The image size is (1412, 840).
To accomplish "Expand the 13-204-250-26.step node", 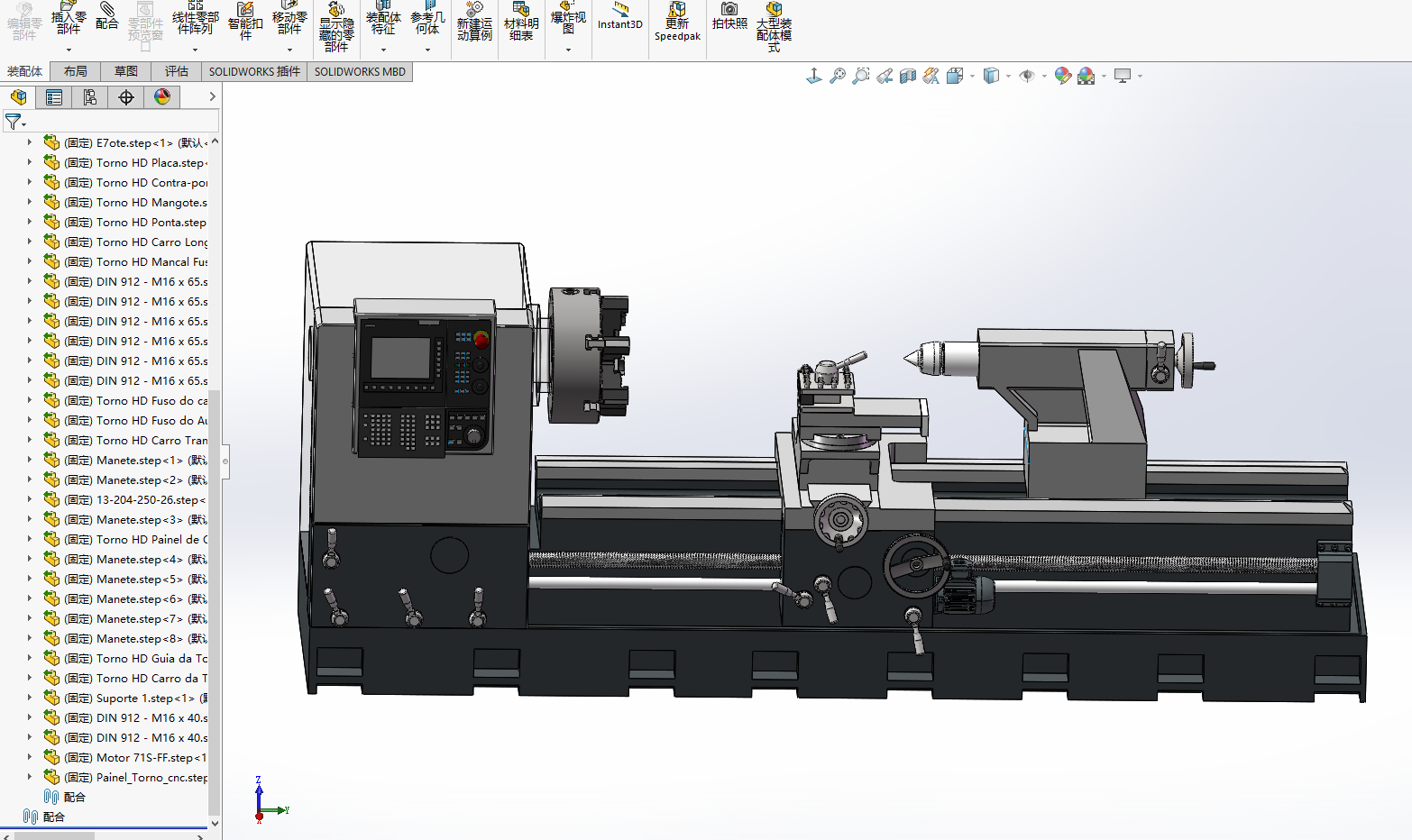I will tap(30, 499).
